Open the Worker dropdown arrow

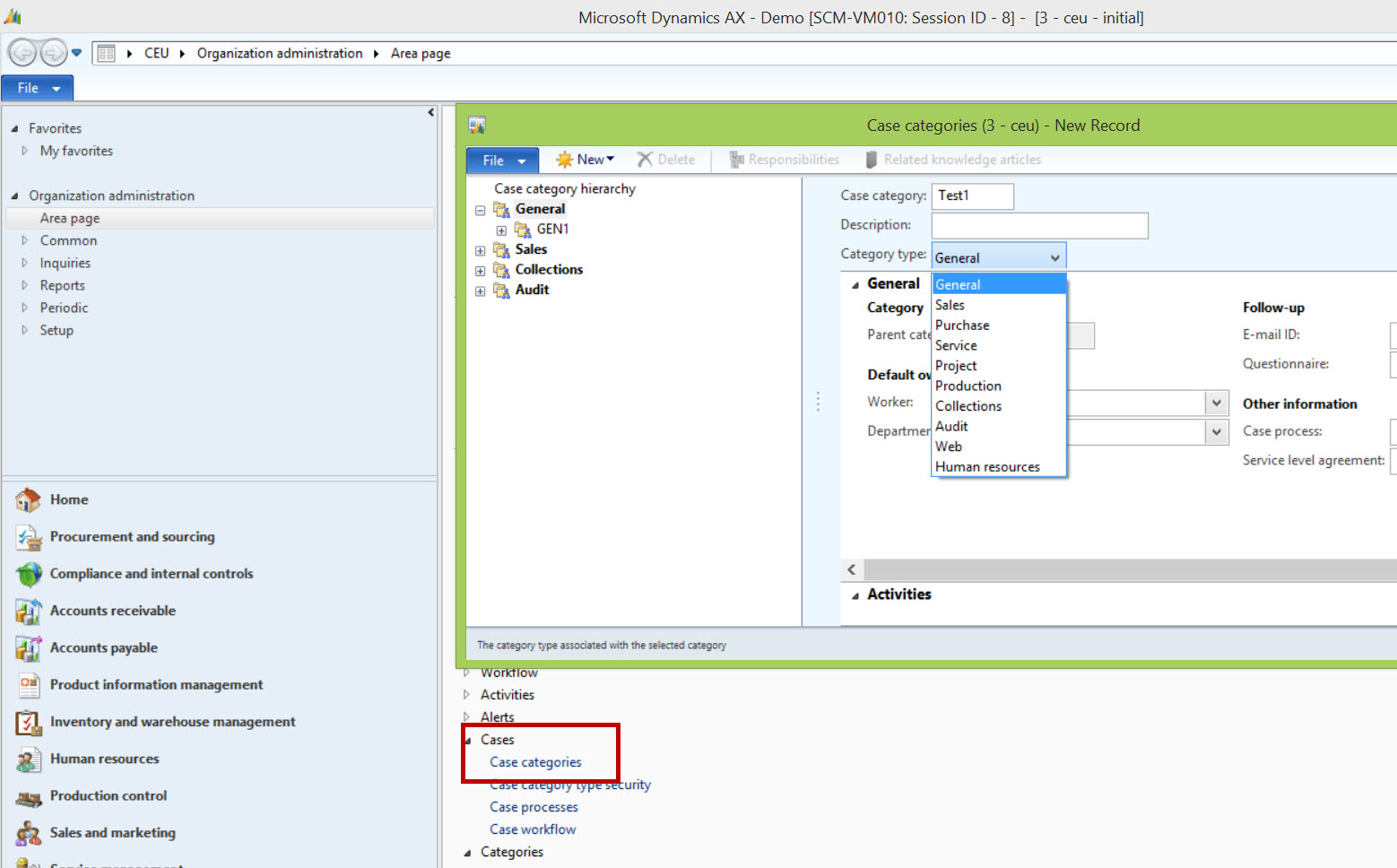tap(1216, 403)
